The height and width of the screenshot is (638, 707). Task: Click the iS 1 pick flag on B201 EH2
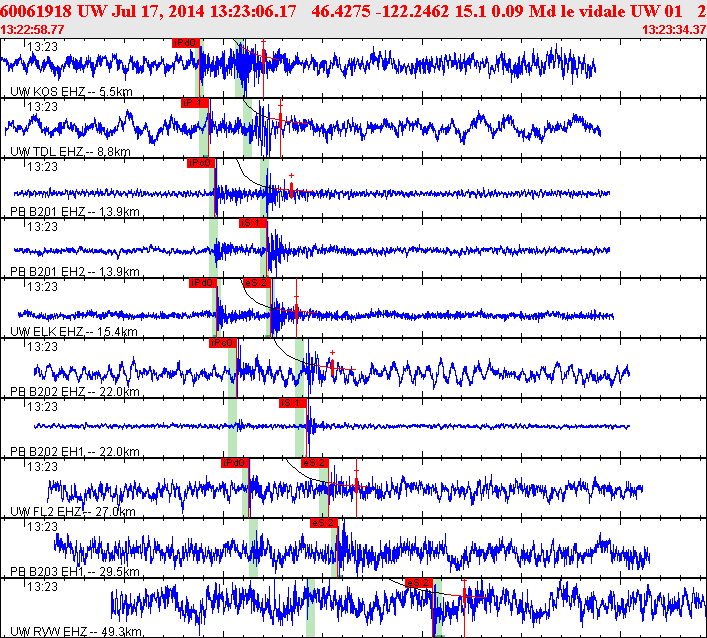point(252,223)
